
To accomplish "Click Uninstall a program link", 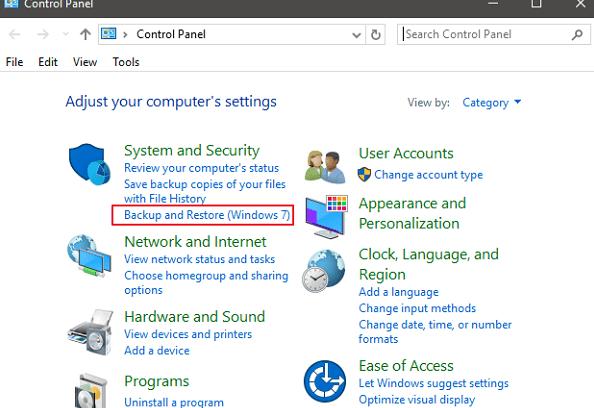I will pos(174,402).
